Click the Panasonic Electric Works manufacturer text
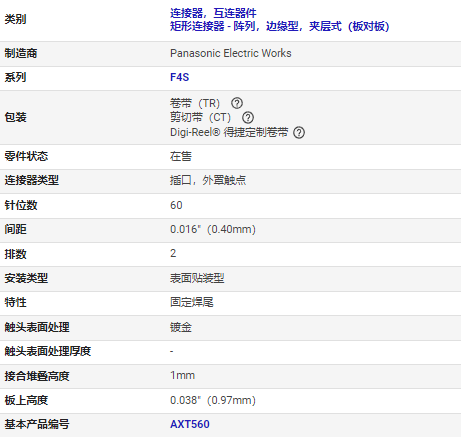This screenshot has height=437, width=461. click(231, 53)
